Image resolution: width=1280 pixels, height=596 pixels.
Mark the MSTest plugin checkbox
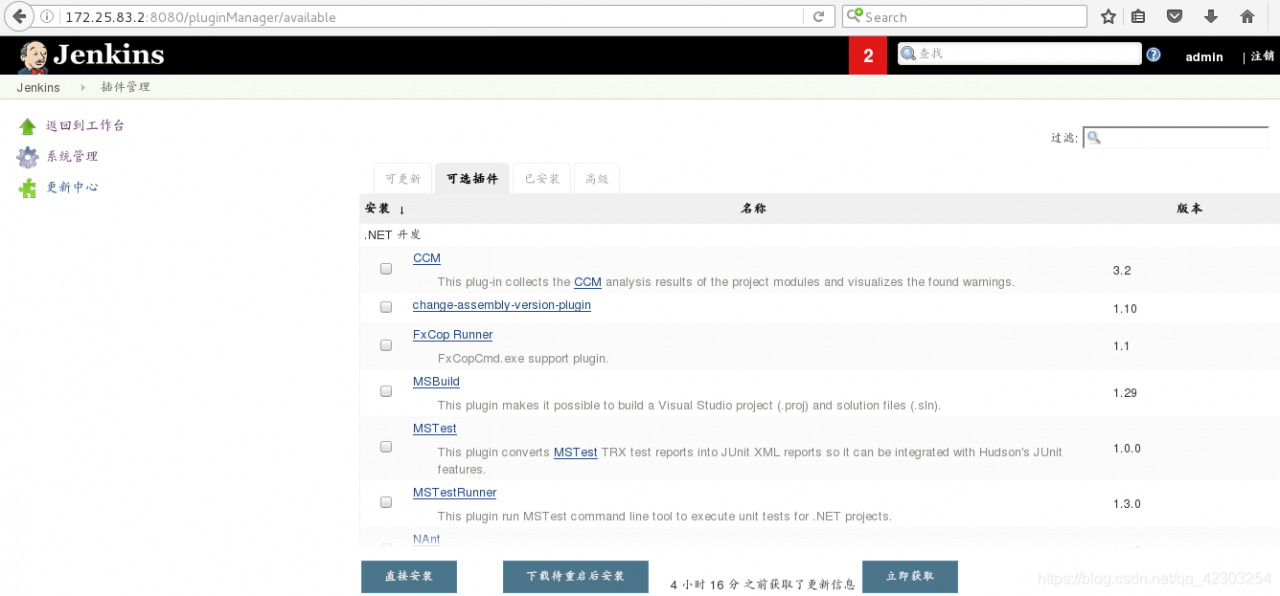(386, 447)
